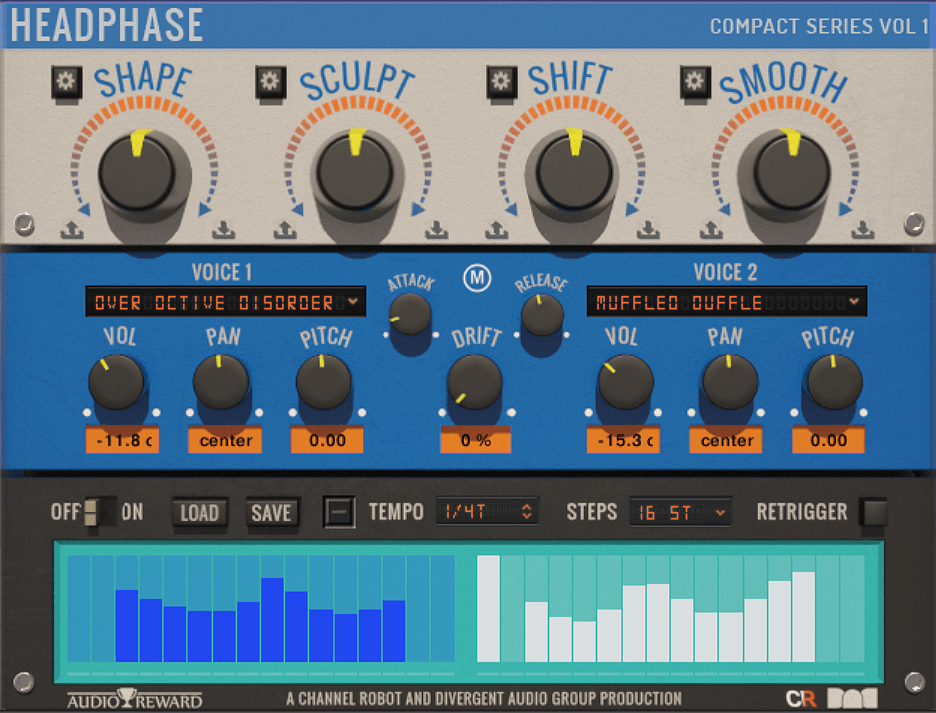Click the TEMPO 1/4T stepper arrows
Screen dimensions: 936x713
click(x=526, y=511)
